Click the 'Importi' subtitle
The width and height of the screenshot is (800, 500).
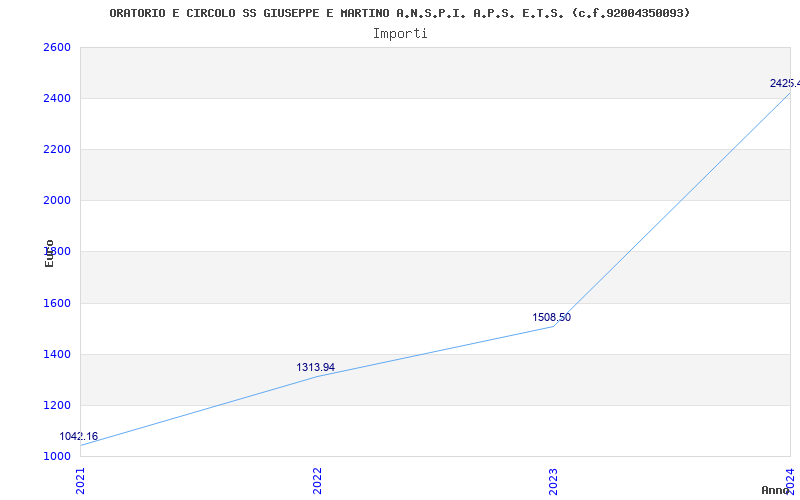(x=400, y=34)
